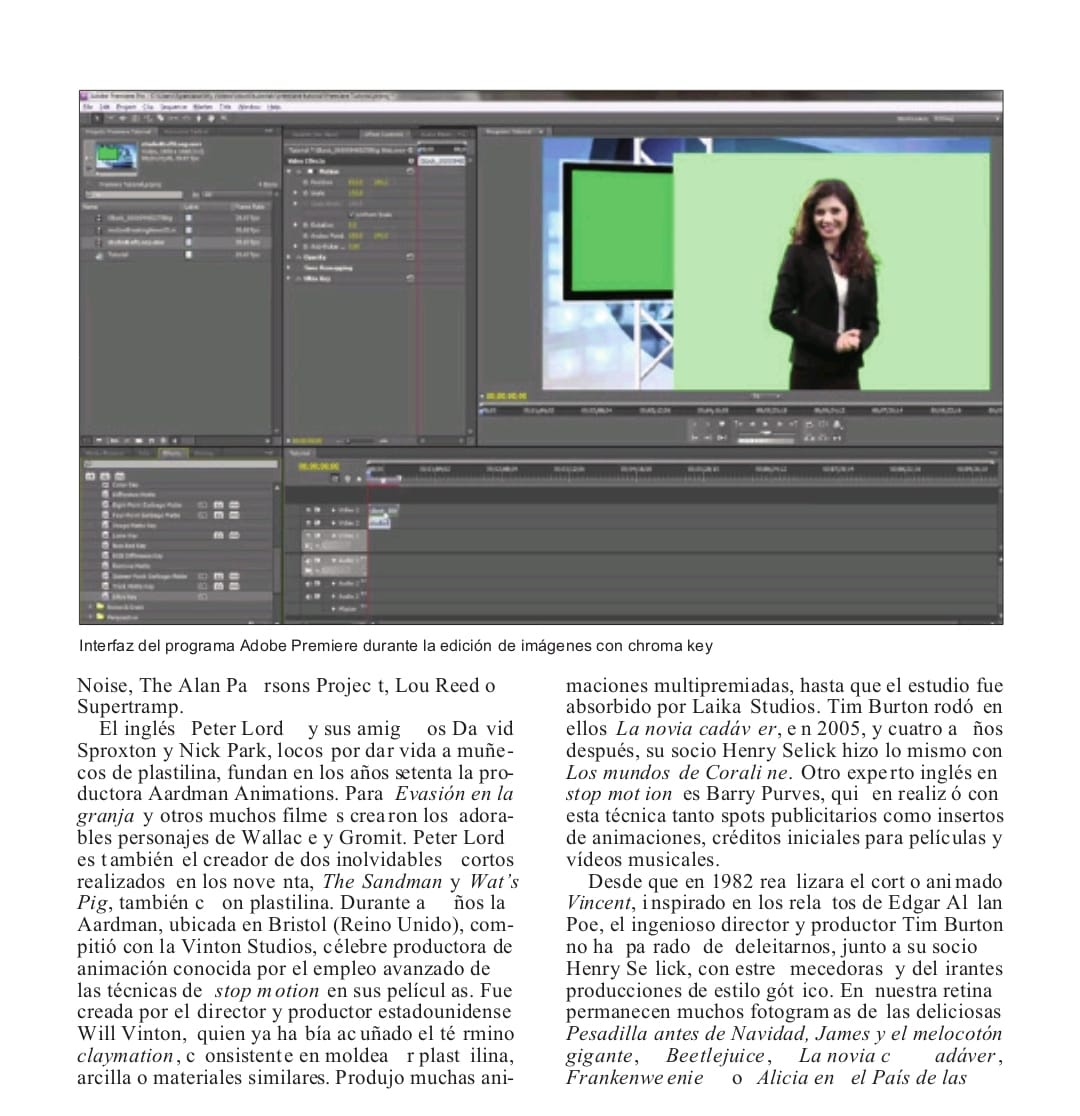This screenshot has width=1080, height=1116.
Task: Select the Selection arrow tool in toolbar
Action: pyautogui.click(x=98, y=118)
